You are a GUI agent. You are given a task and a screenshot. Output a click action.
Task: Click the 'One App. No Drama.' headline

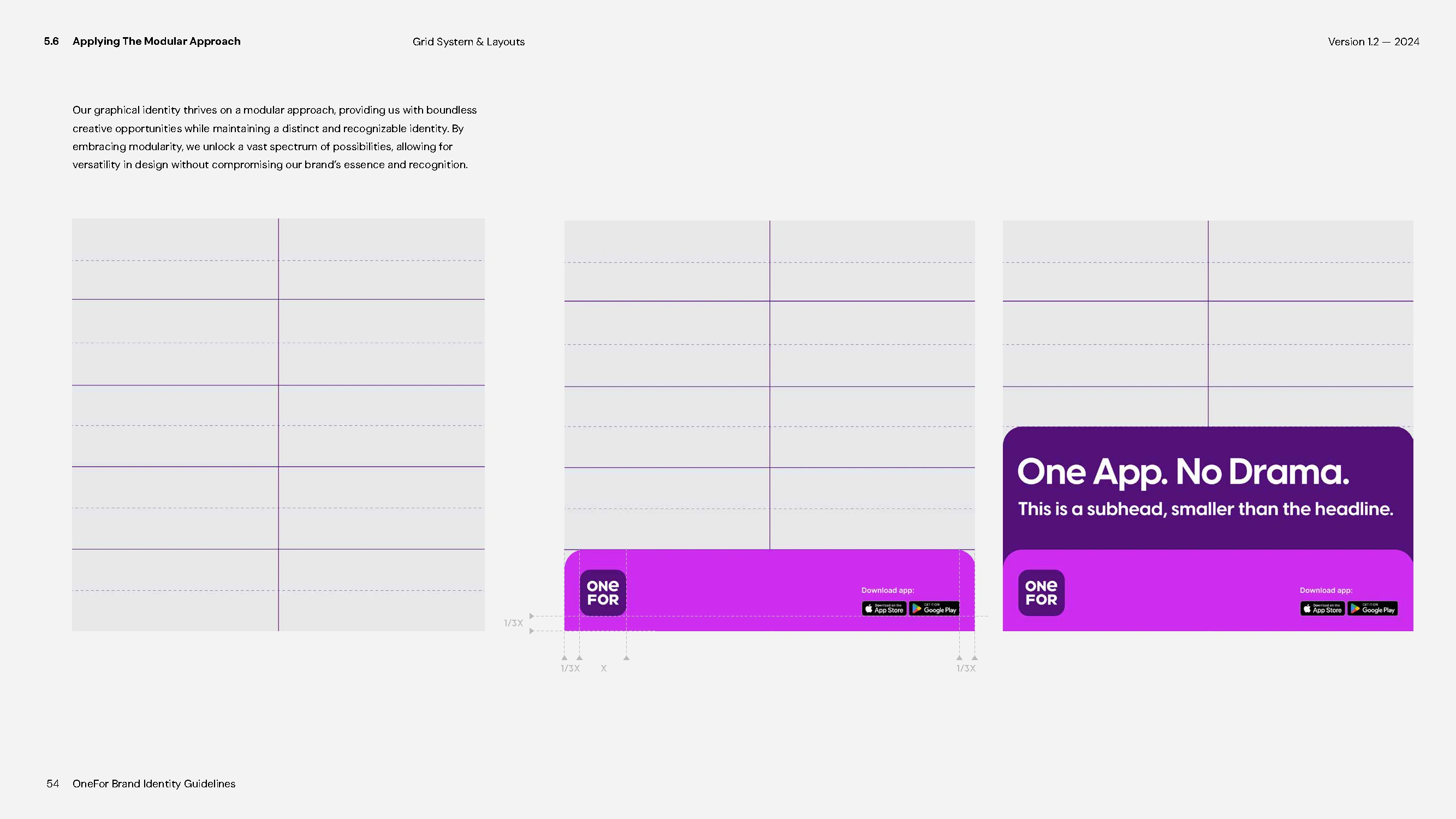[x=1182, y=472]
